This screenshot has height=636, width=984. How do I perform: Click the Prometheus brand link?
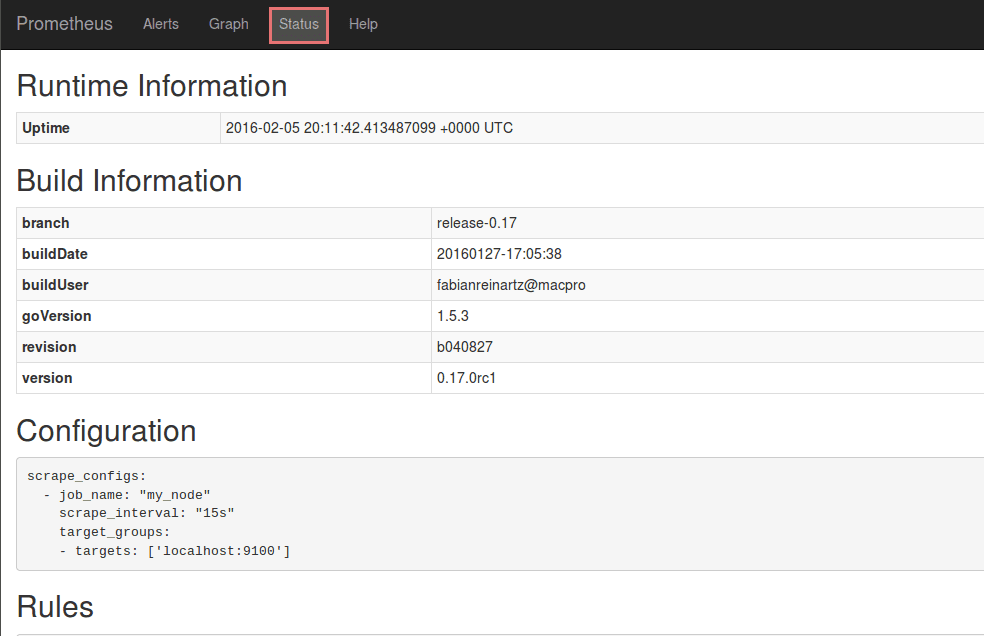(x=64, y=24)
